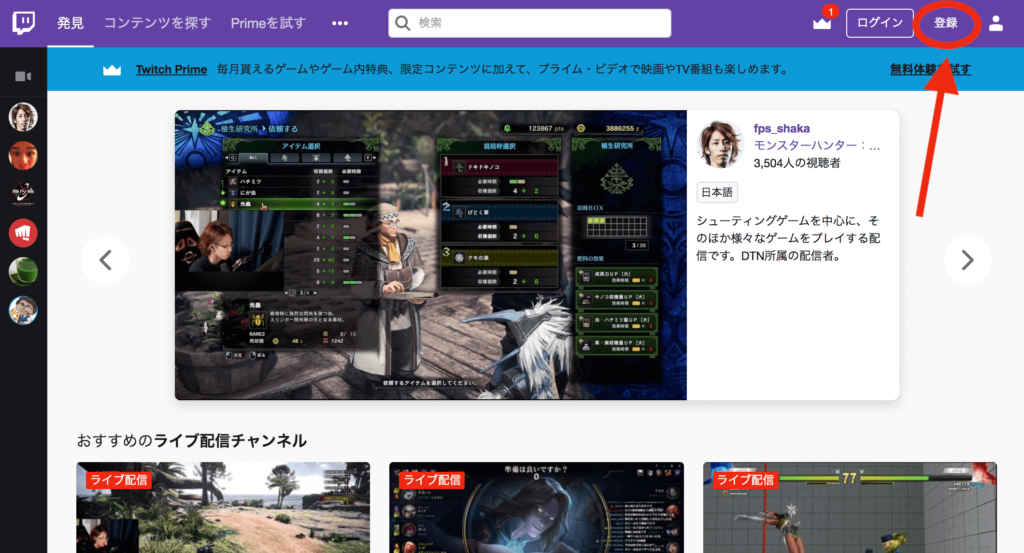The width and height of the screenshot is (1024, 553).
Task: Click the Twitch Prime banner link
Action: coord(171,69)
